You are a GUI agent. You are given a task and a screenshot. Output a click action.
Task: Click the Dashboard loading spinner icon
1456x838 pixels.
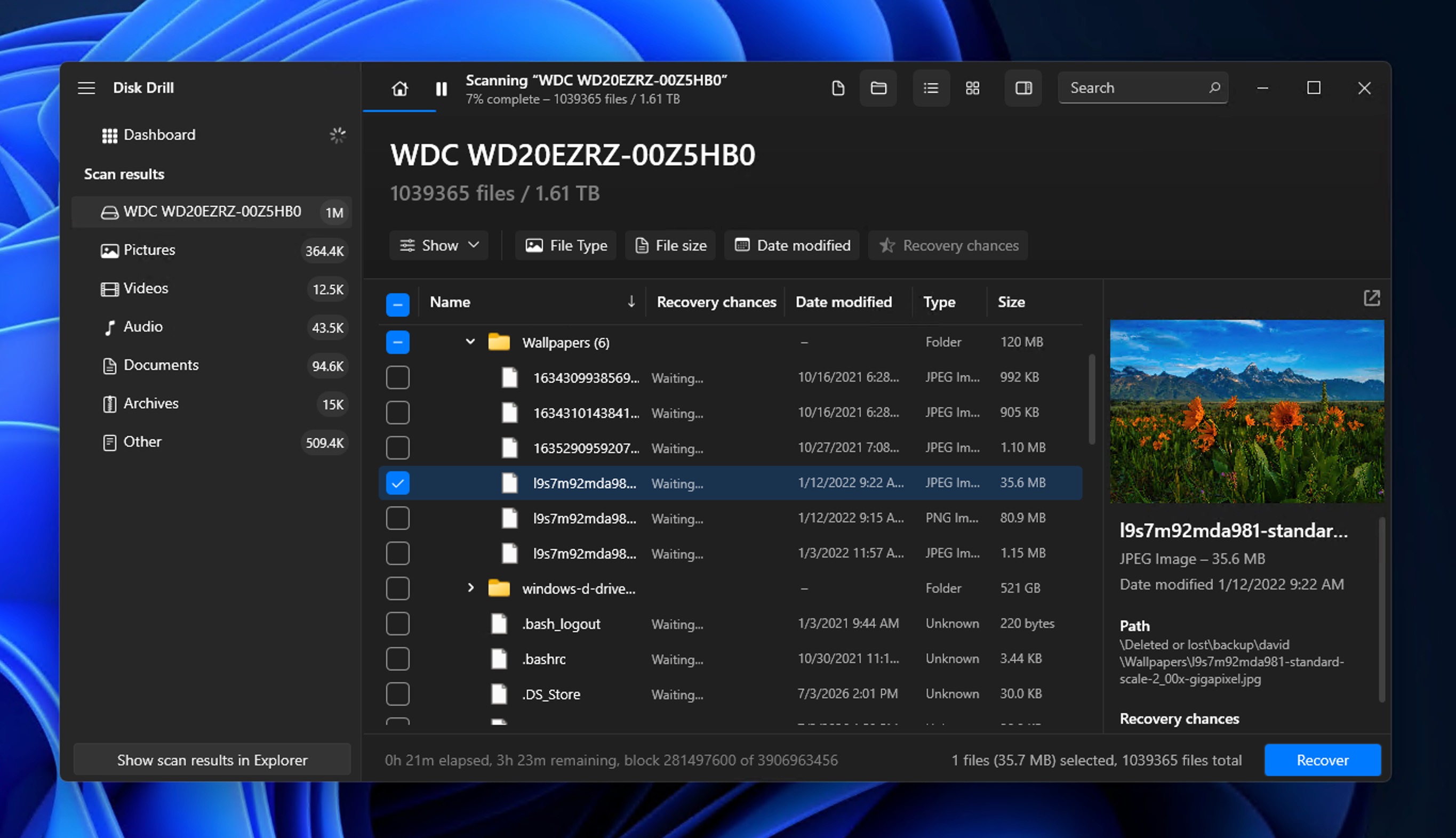(x=338, y=135)
